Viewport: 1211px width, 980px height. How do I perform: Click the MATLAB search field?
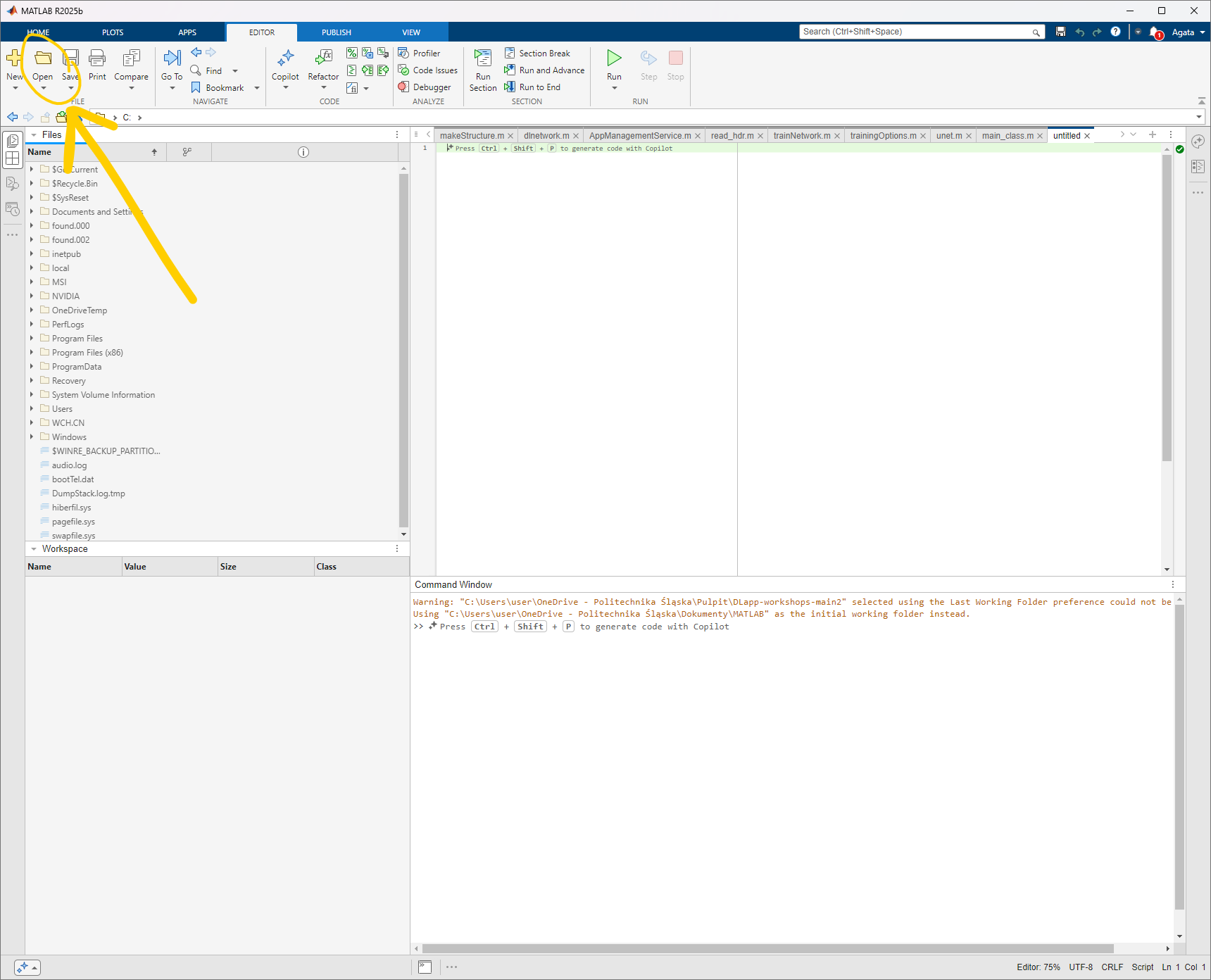[915, 32]
